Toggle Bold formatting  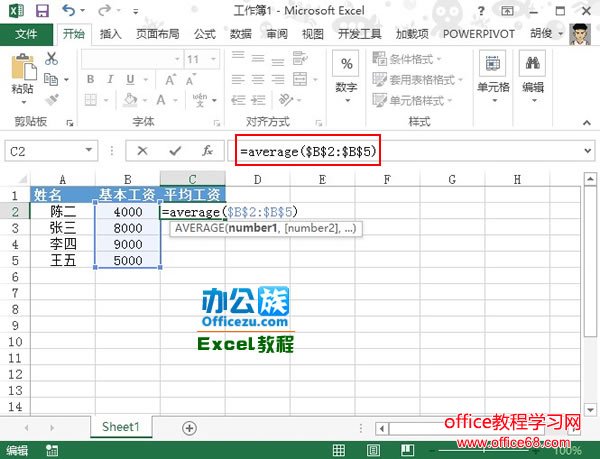tap(90, 79)
